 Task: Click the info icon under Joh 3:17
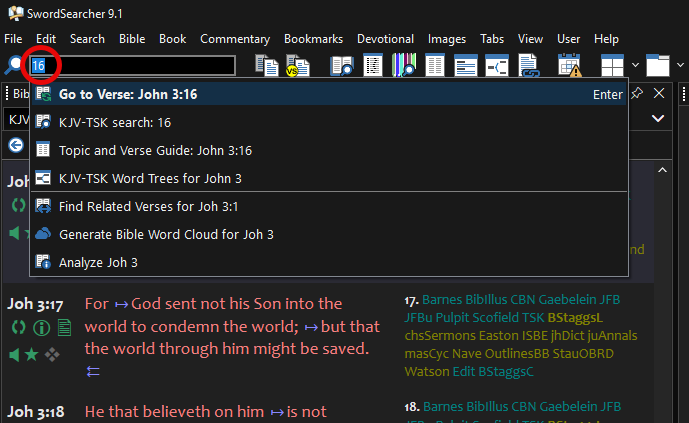(x=41, y=328)
